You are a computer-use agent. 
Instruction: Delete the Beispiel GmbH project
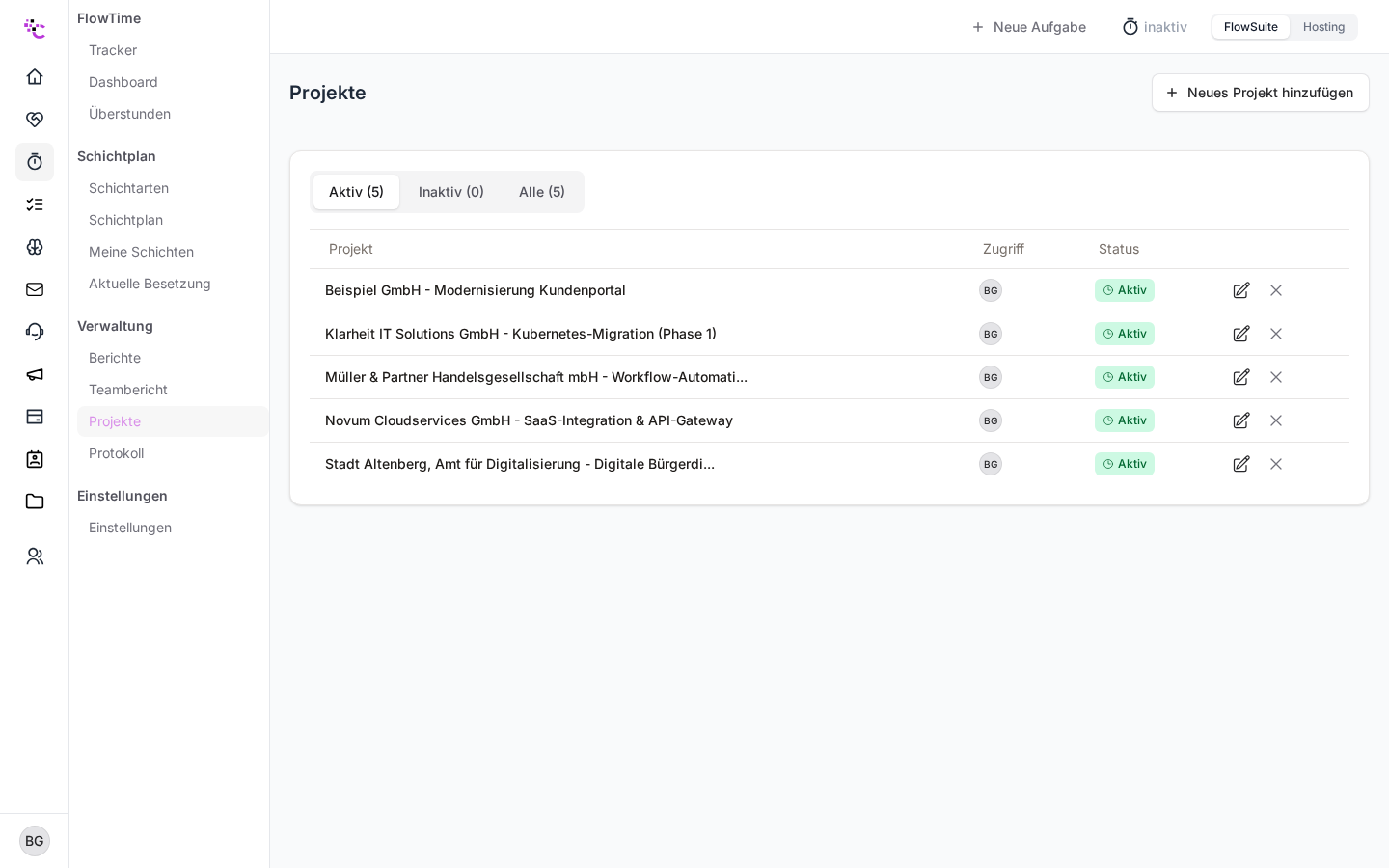(1276, 290)
